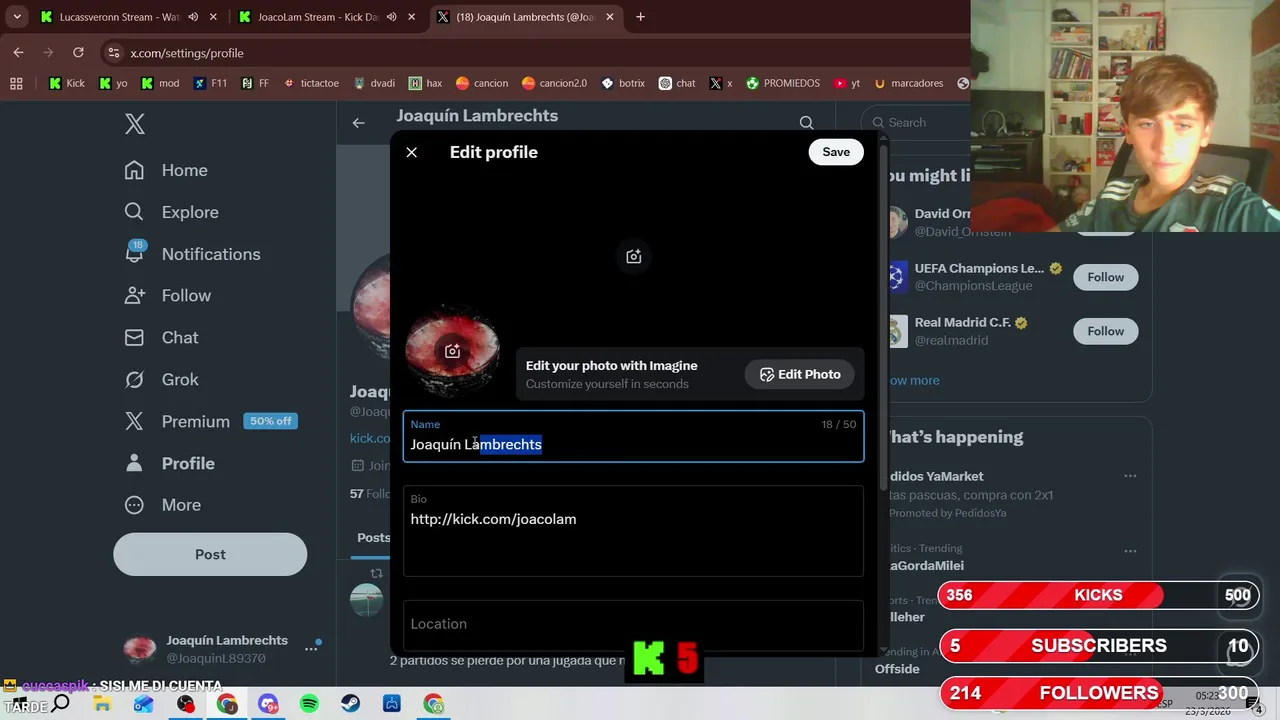The image size is (1280, 720).
Task: Open Explore in X sidebar
Action: (171, 212)
